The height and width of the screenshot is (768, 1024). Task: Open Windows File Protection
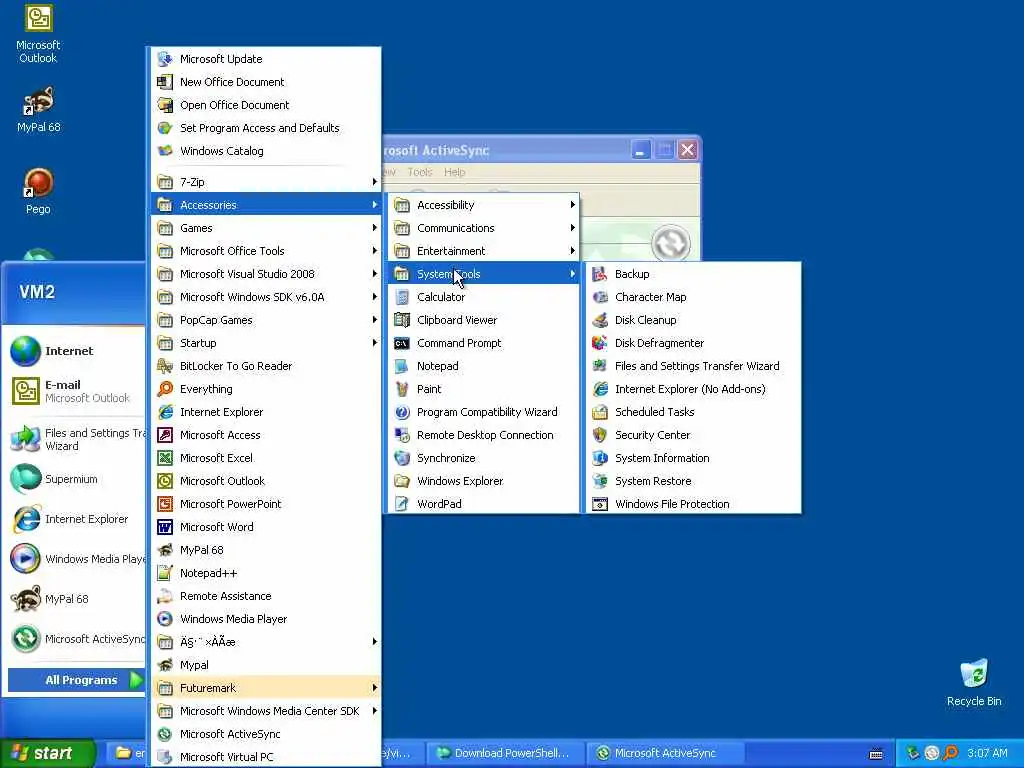click(x=693, y=504)
